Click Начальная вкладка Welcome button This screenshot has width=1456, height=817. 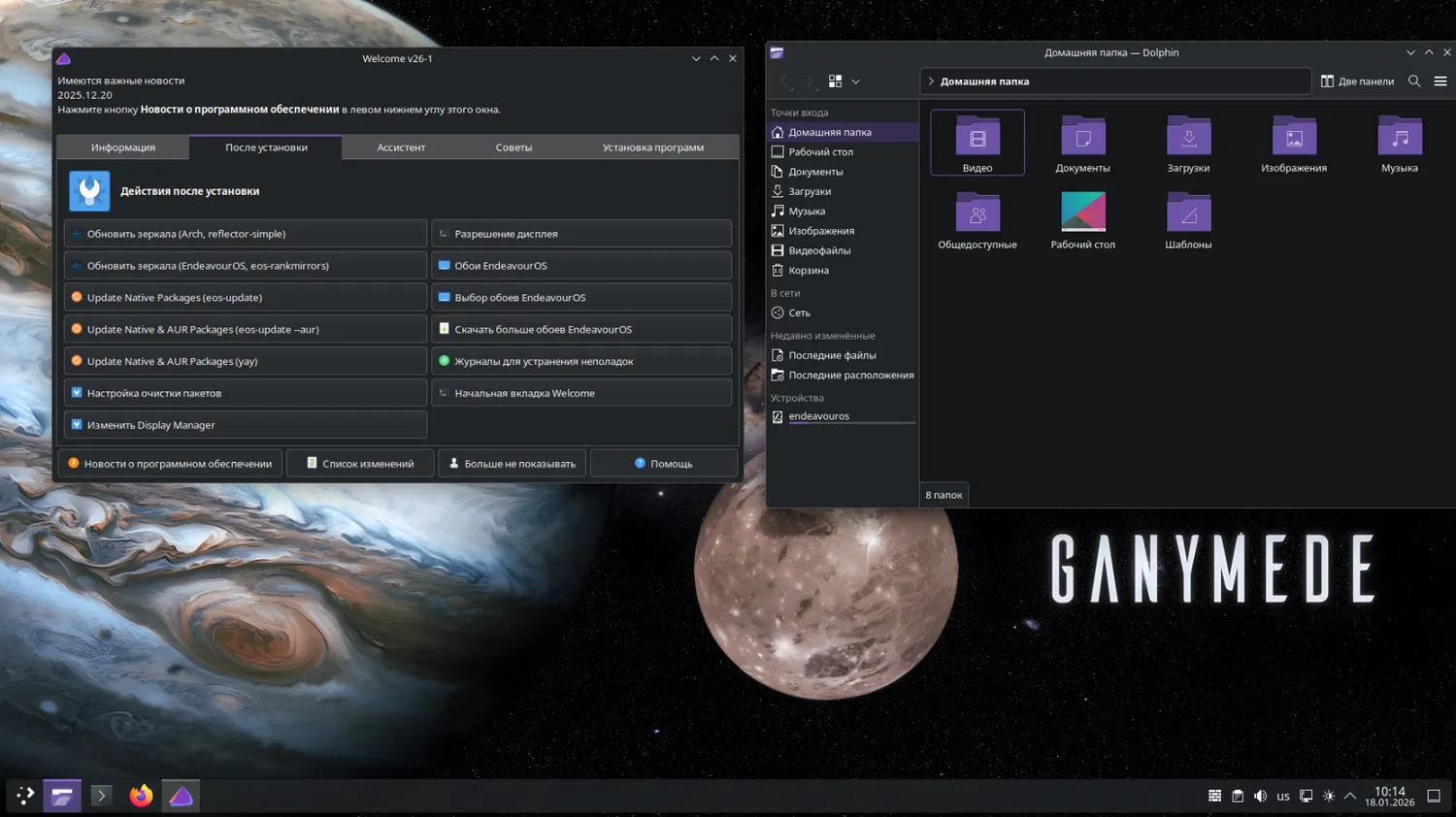coord(581,393)
